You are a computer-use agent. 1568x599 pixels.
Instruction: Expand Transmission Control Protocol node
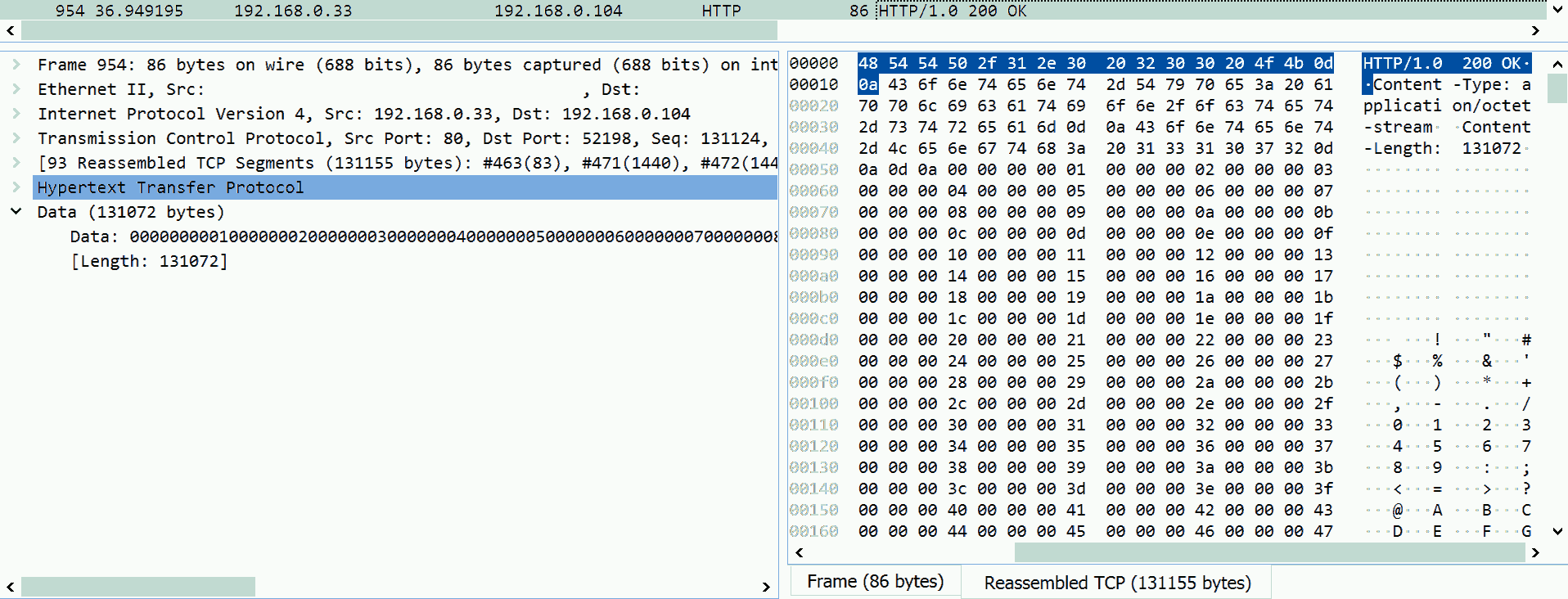click(x=16, y=138)
